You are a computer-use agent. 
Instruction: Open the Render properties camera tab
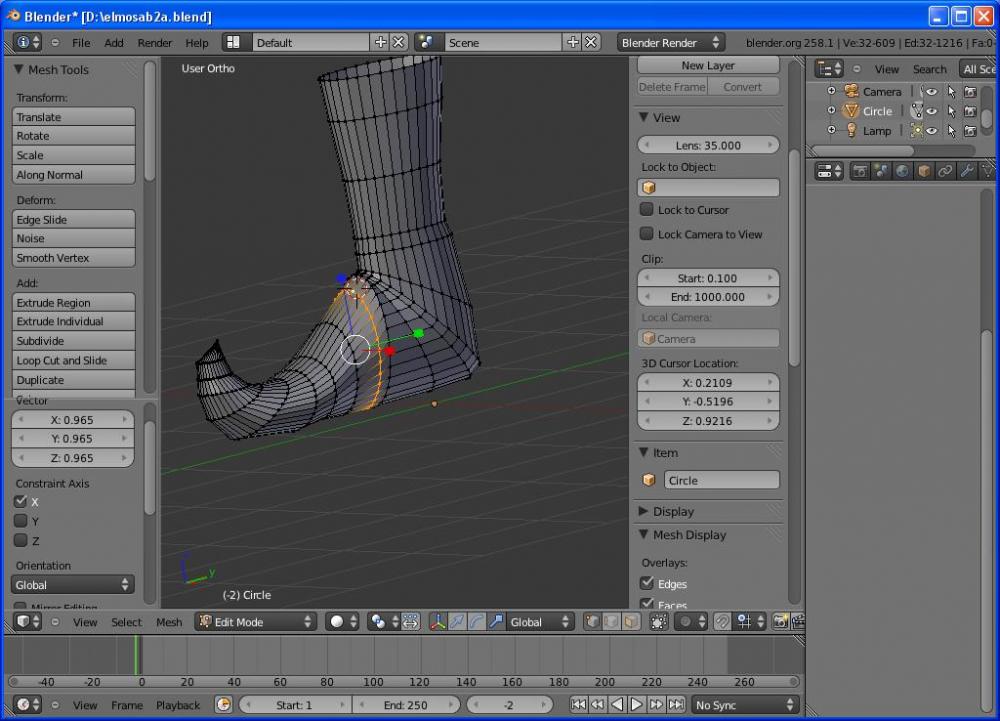[x=860, y=171]
